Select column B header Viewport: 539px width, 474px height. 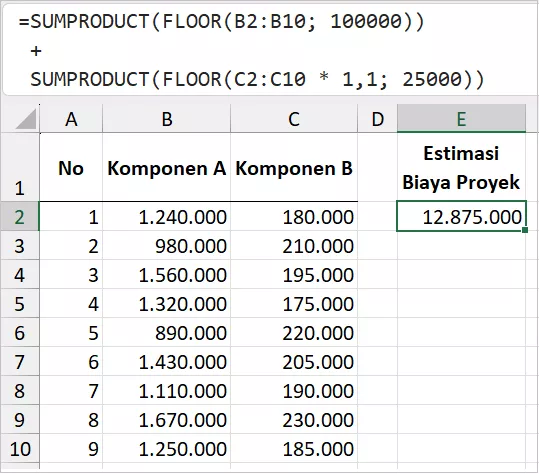click(x=167, y=119)
